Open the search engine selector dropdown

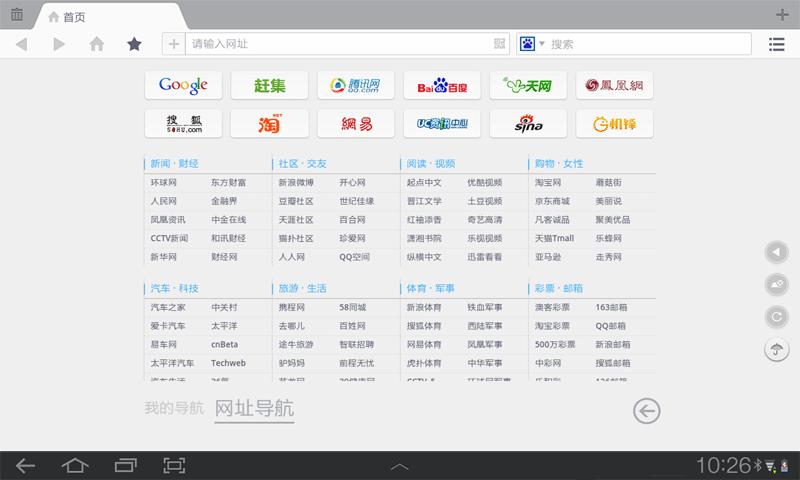click(531, 44)
